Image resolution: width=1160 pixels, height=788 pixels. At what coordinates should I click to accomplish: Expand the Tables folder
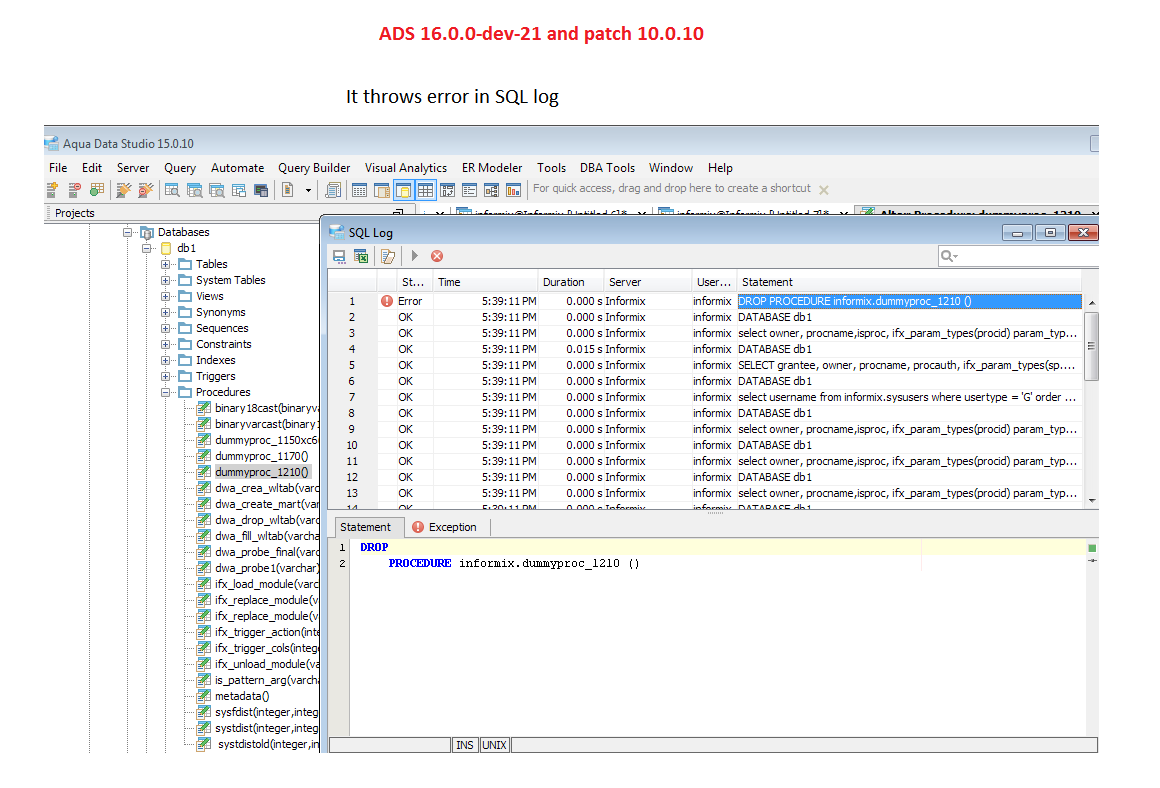point(166,264)
